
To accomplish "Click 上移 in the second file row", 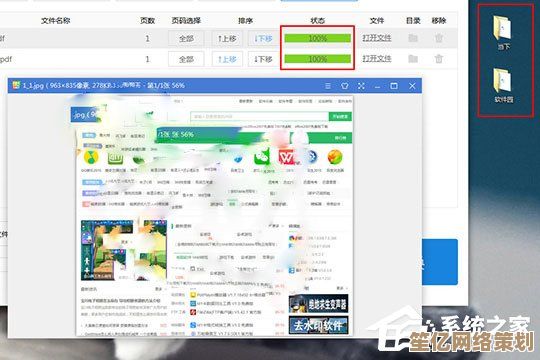I will (227, 59).
